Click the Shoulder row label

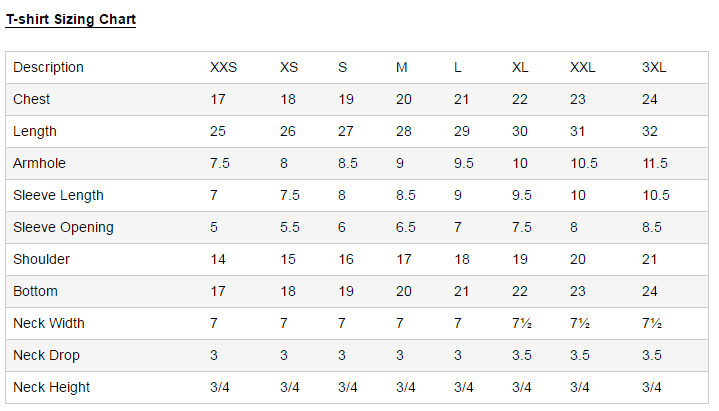point(41,259)
